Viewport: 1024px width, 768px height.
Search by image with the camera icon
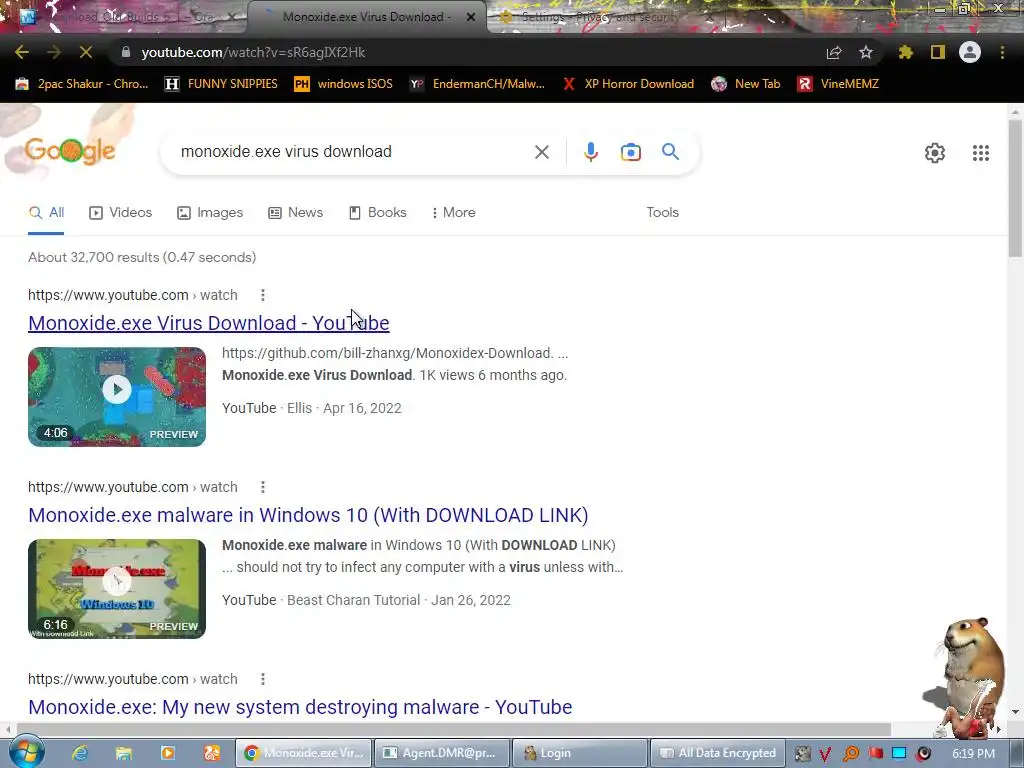click(x=630, y=152)
